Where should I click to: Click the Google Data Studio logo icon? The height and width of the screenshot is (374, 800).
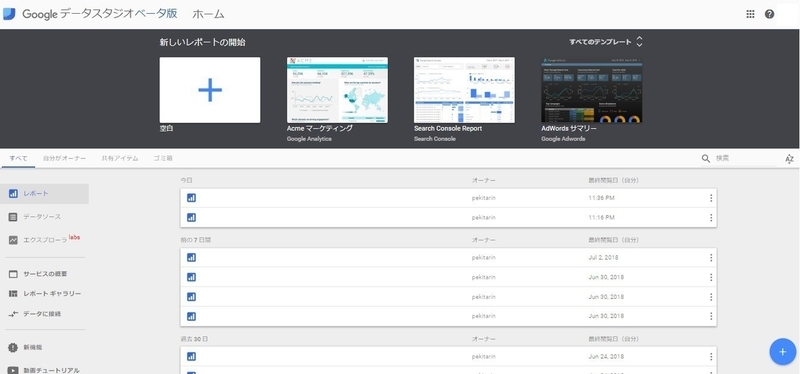[x=9, y=14]
